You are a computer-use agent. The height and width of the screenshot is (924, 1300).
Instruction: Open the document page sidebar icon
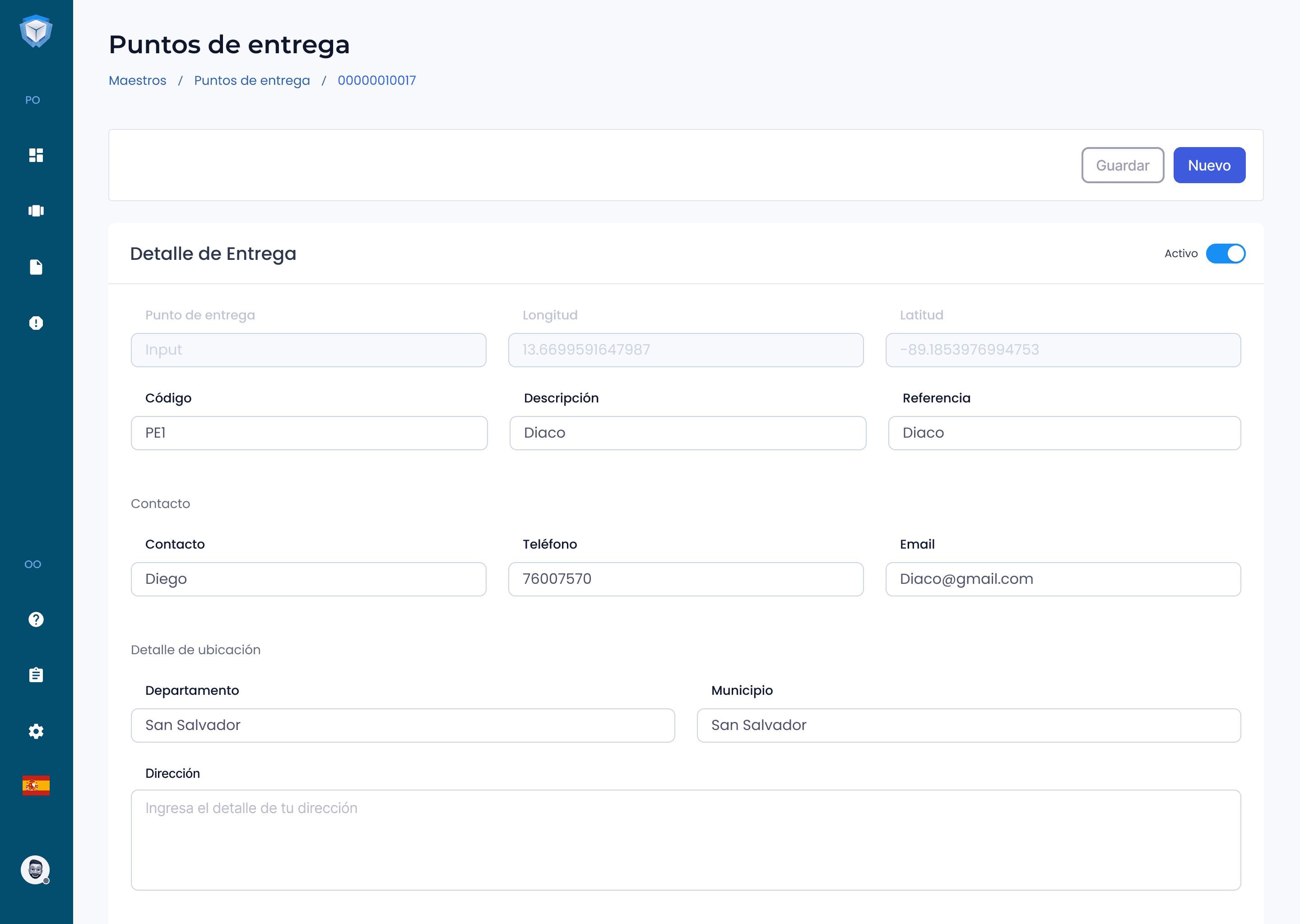click(x=36, y=267)
